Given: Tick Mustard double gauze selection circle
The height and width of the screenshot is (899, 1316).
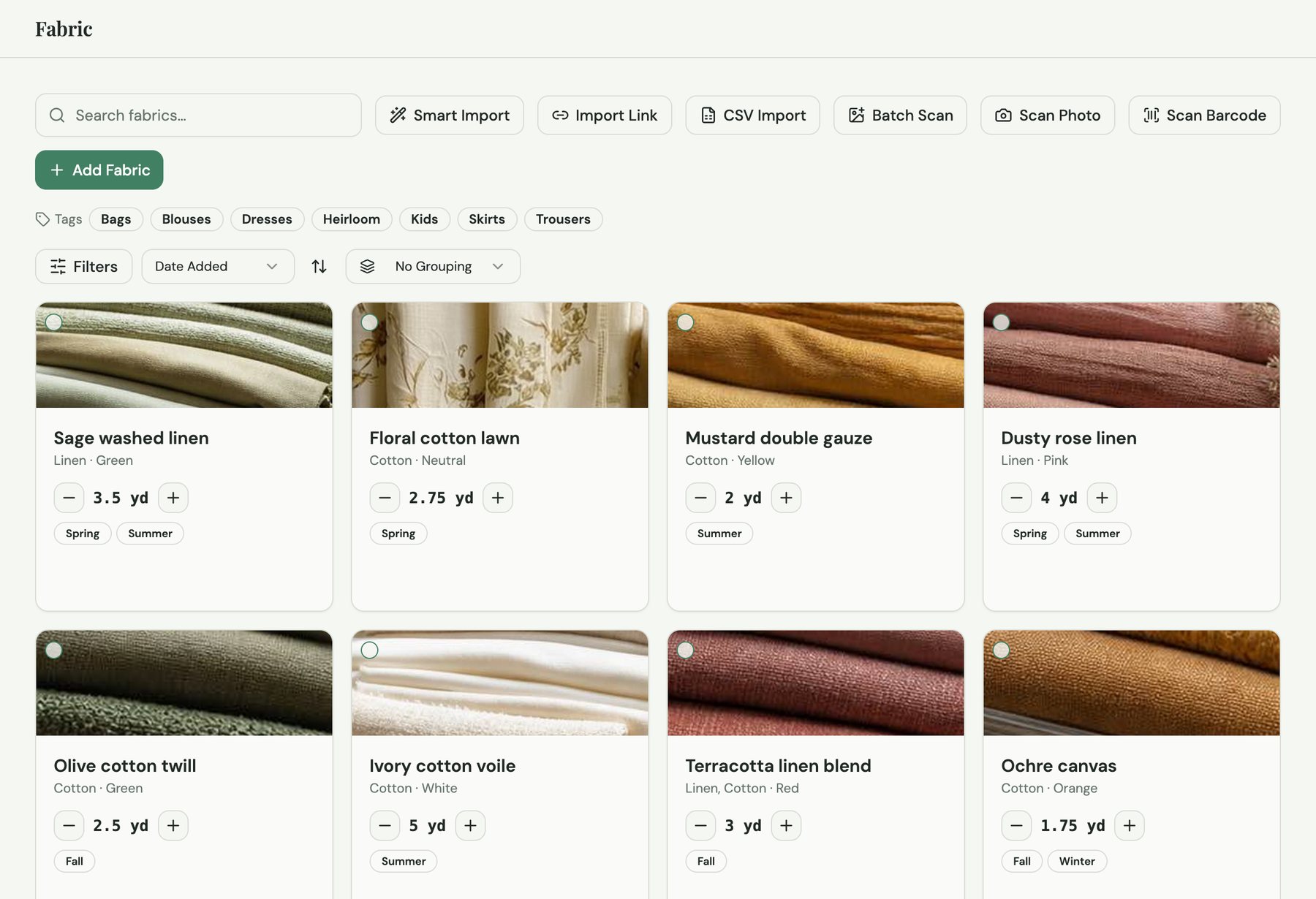Looking at the screenshot, I should pyautogui.click(x=685, y=322).
